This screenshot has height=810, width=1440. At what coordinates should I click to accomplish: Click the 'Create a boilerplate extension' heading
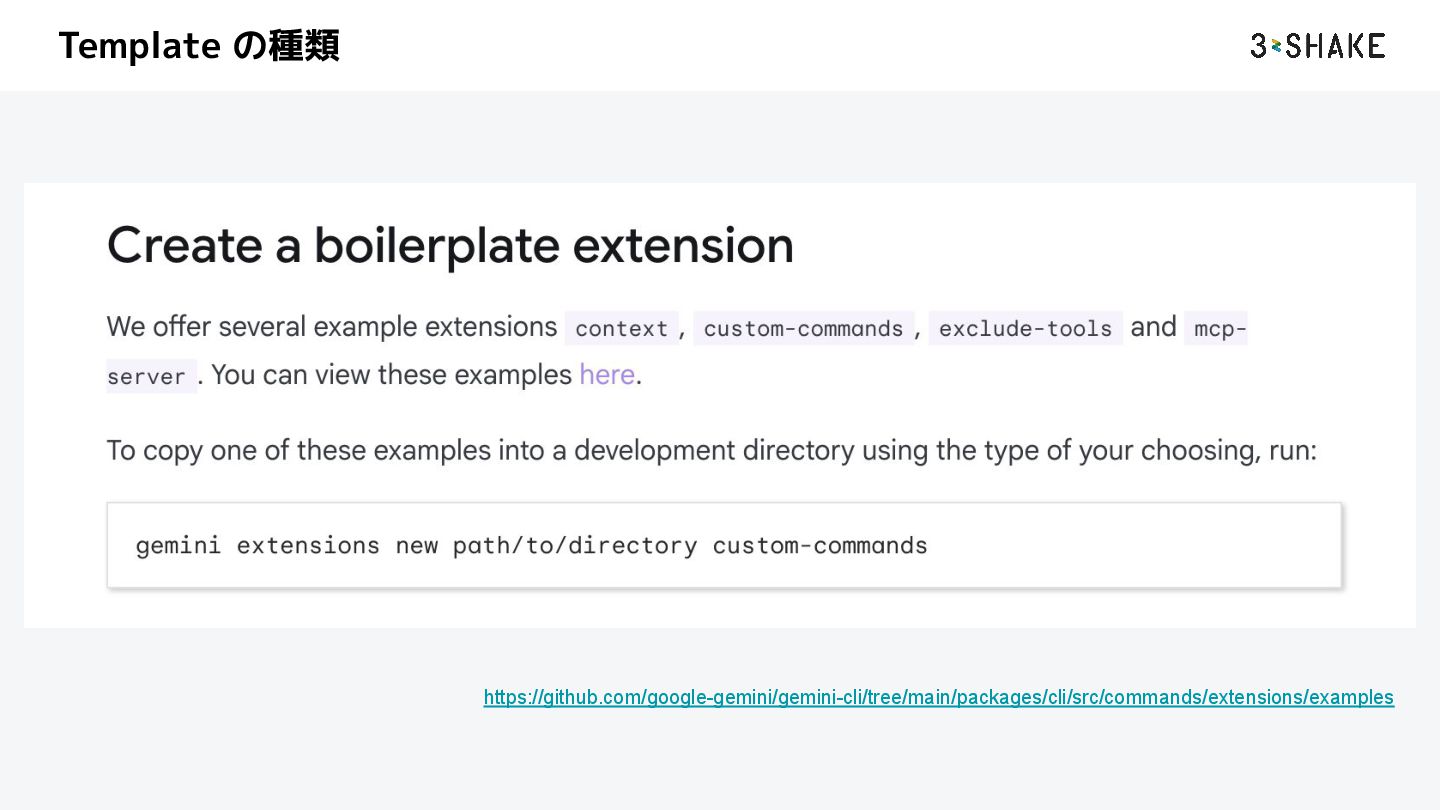pos(450,245)
